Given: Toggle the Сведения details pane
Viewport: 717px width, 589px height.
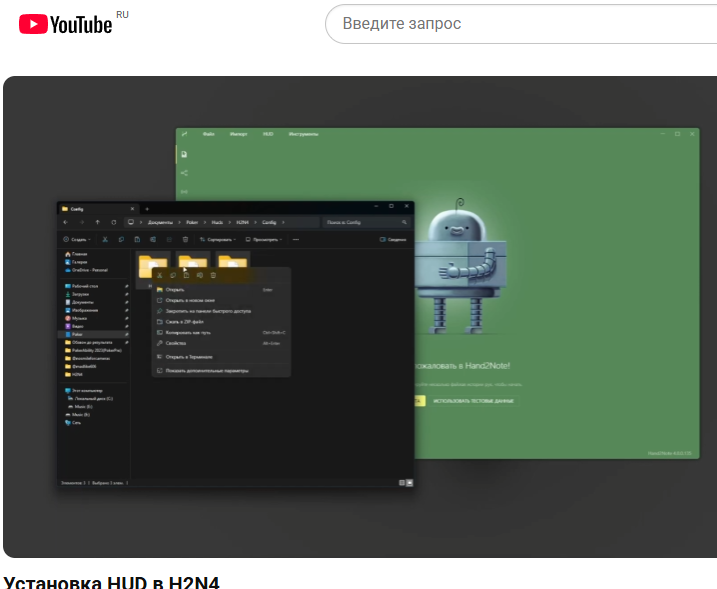Looking at the screenshot, I should coord(393,239).
